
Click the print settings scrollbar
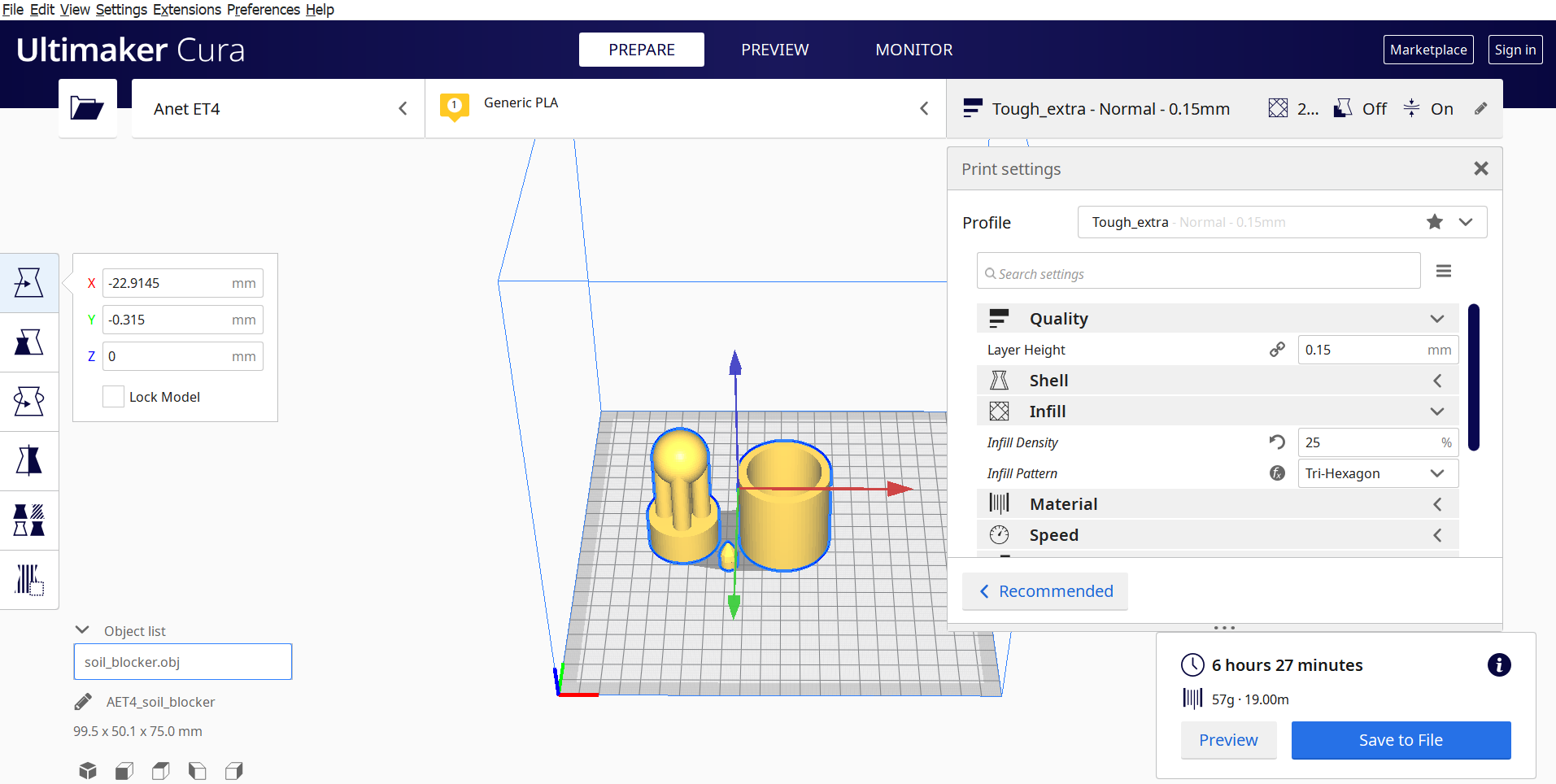point(1474,377)
